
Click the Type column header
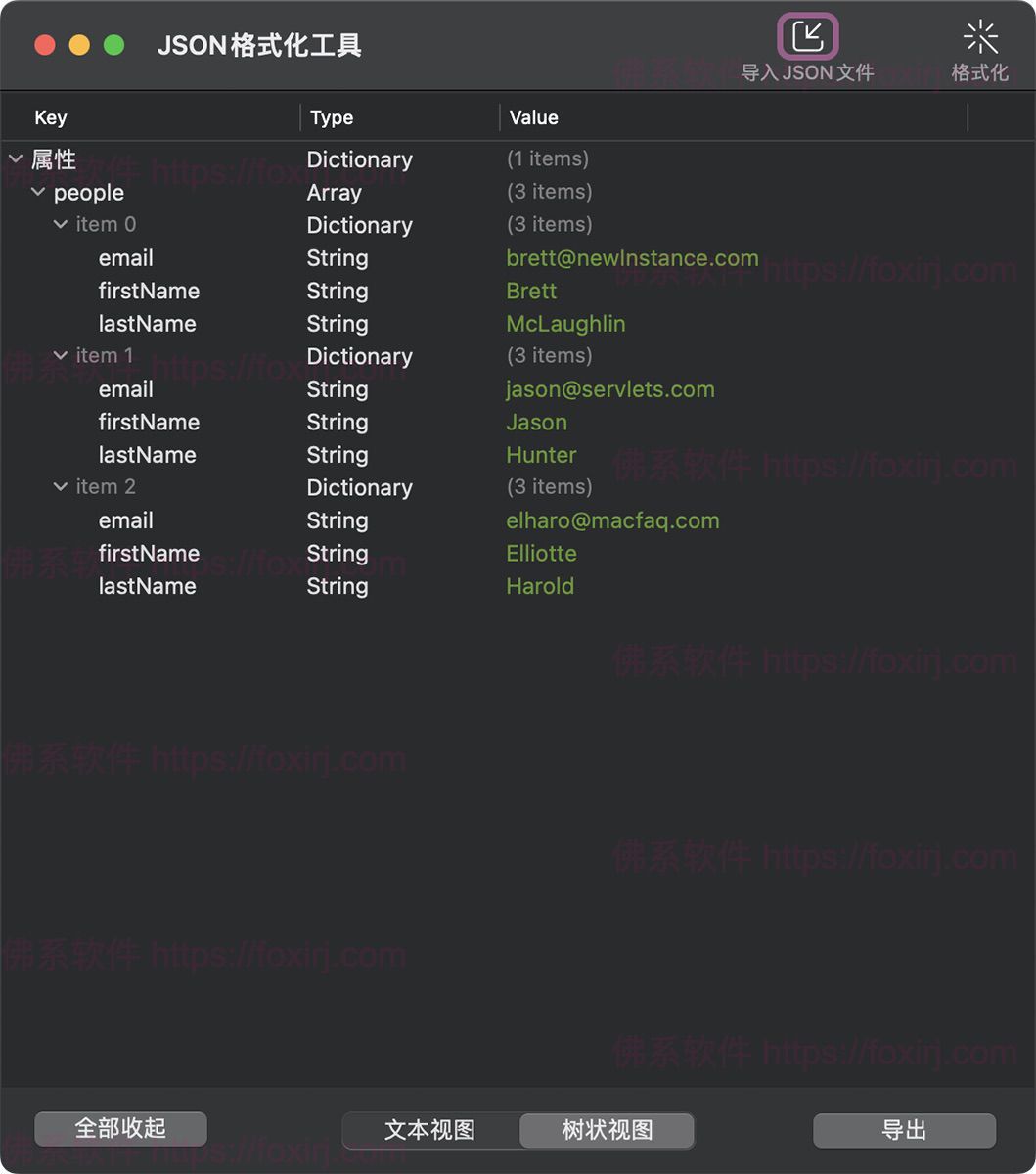(331, 117)
